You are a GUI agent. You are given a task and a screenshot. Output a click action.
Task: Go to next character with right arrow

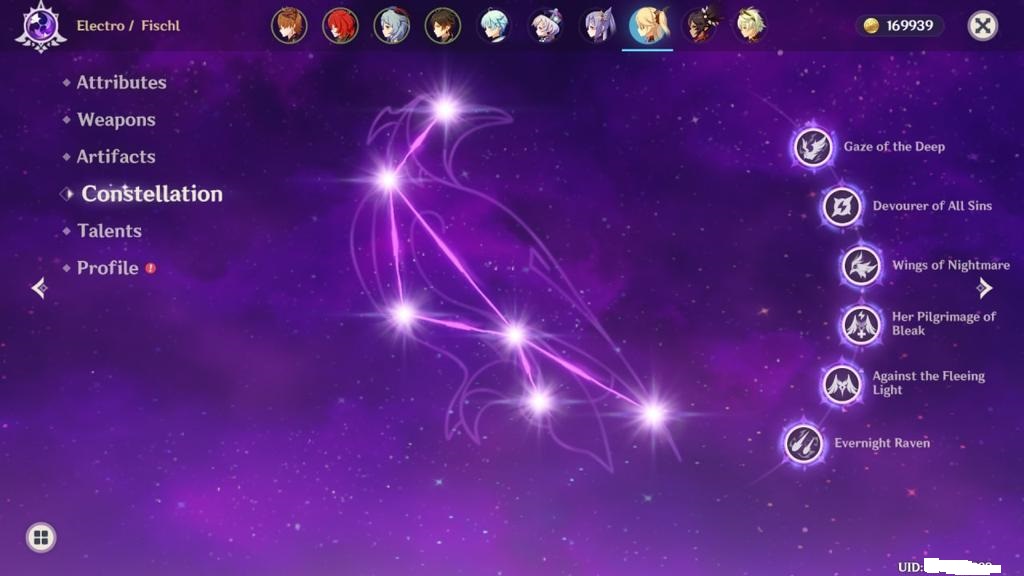click(985, 288)
